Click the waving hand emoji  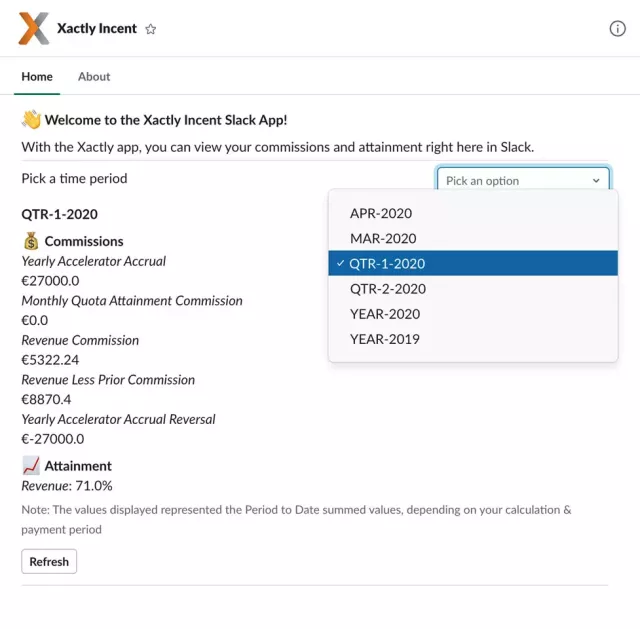[x=31, y=120]
